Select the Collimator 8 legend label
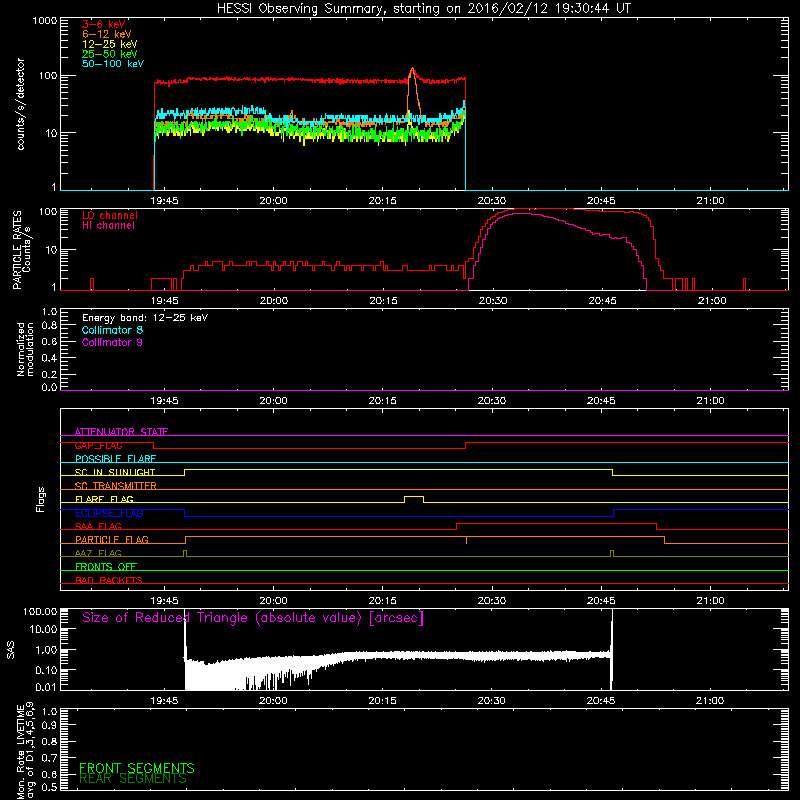Image resolution: width=800 pixels, height=800 pixels. (x=112, y=330)
